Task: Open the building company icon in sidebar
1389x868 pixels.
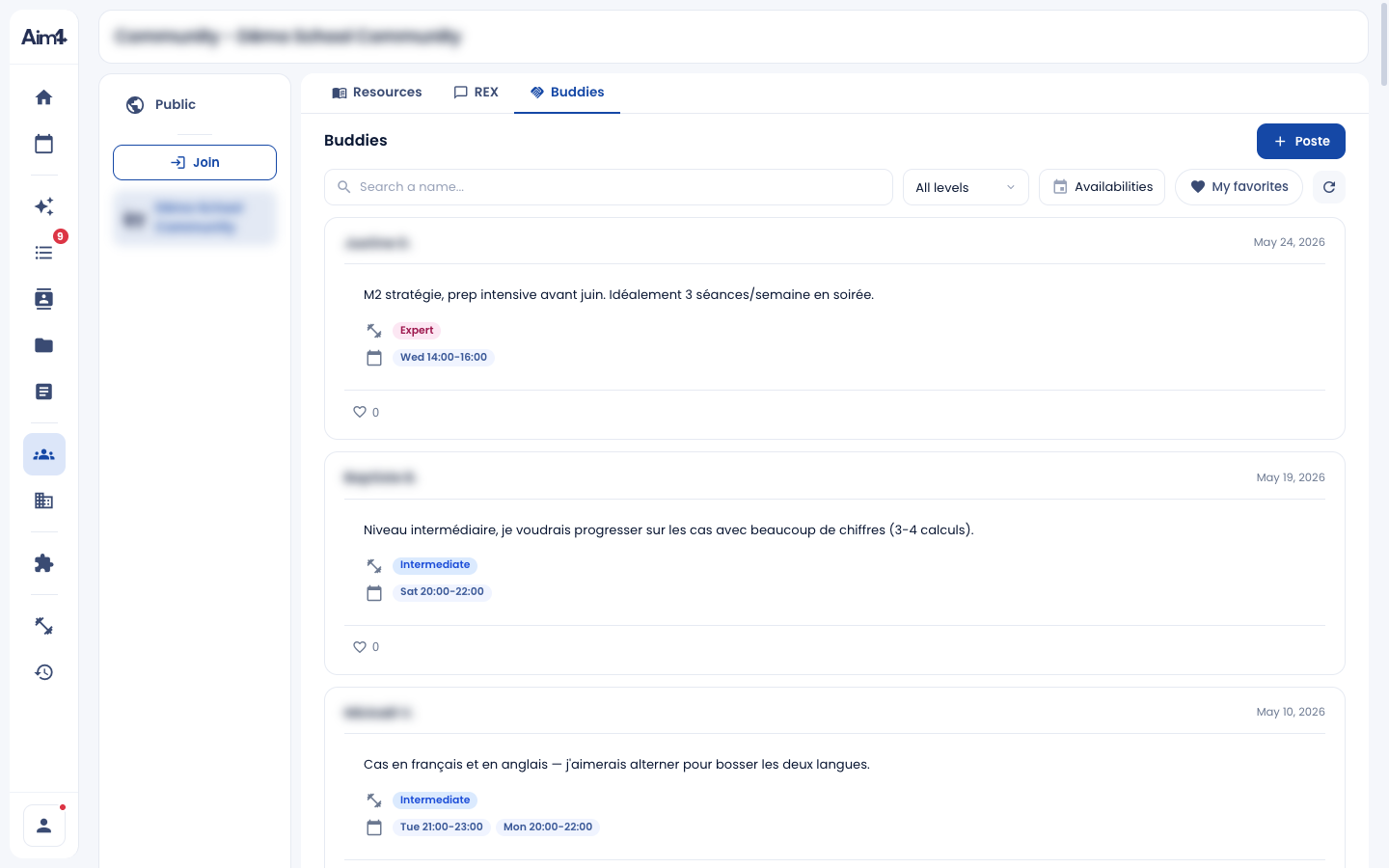Action: click(x=44, y=501)
